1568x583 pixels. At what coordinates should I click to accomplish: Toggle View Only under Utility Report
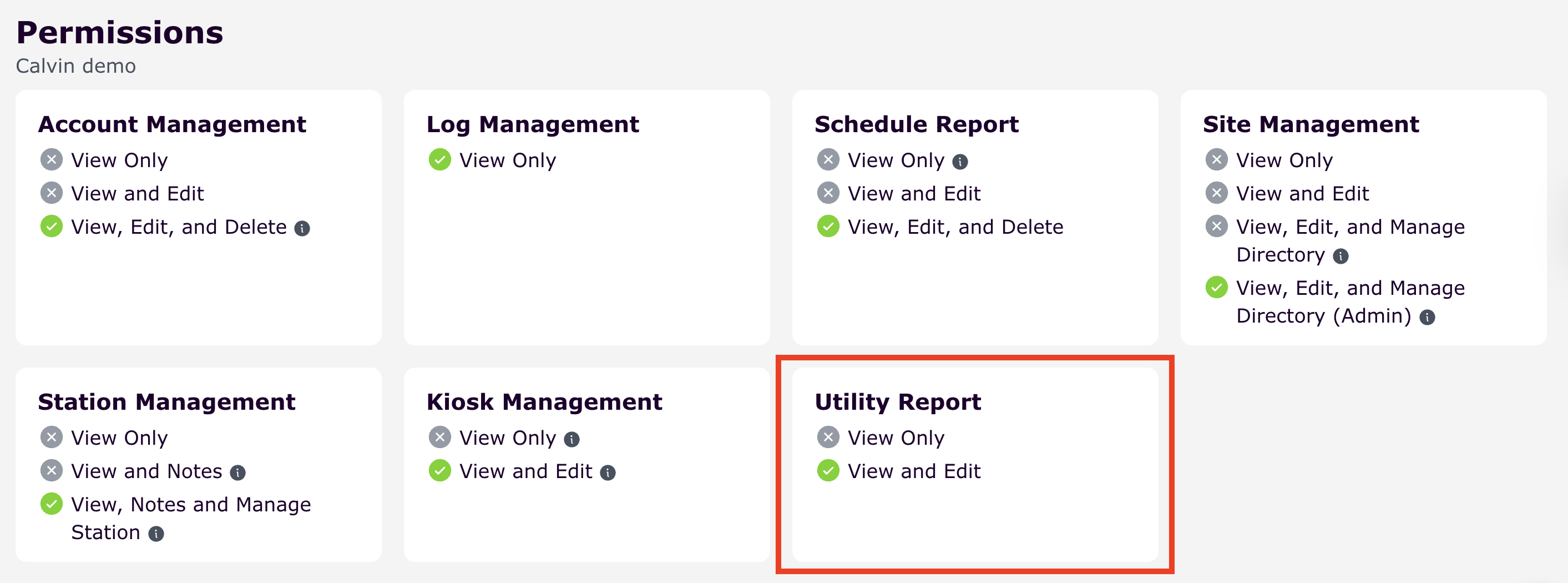point(828,438)
